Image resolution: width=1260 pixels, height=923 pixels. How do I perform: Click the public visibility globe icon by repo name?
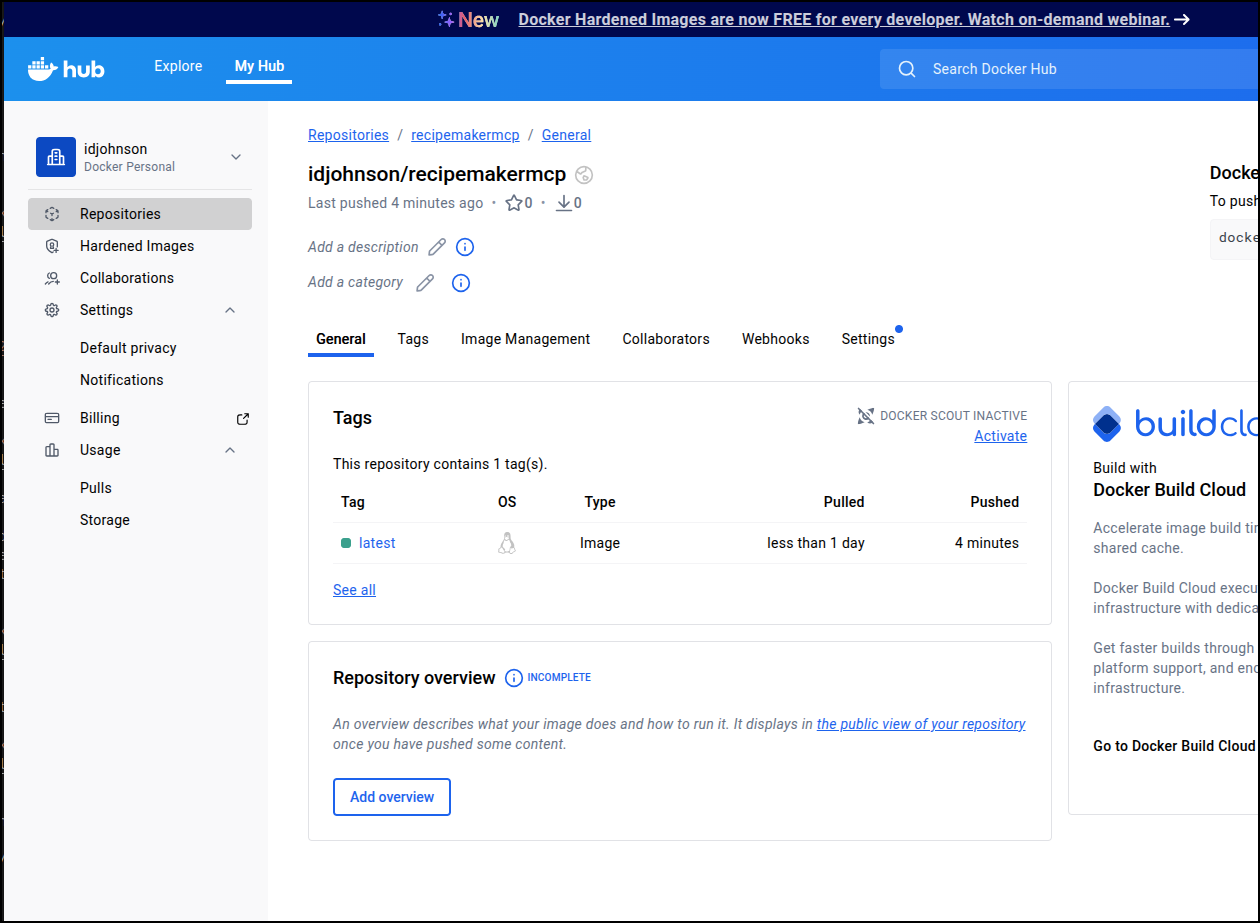(585, 175)
